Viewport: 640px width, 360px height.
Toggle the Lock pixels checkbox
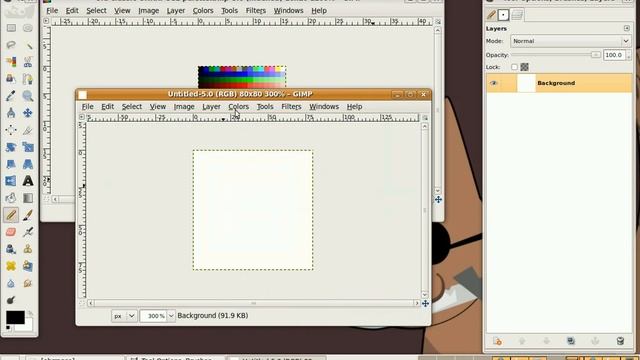click(x=514, y=67)
